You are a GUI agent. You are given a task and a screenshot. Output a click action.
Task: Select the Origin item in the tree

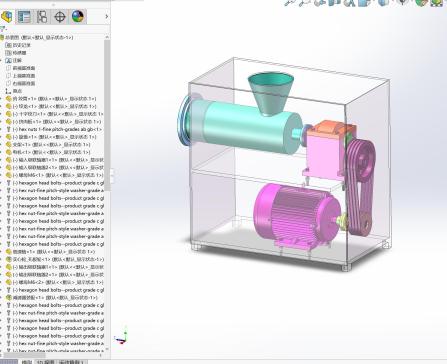click(14, 91)
